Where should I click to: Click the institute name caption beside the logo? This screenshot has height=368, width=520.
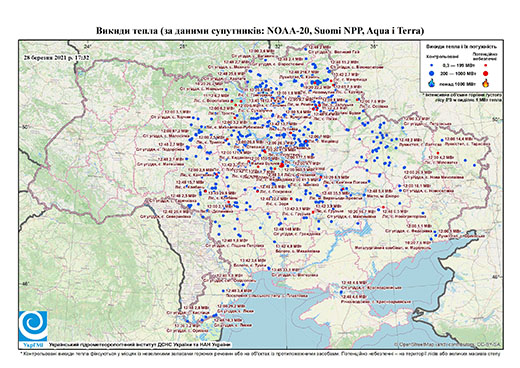coord(140,344)
